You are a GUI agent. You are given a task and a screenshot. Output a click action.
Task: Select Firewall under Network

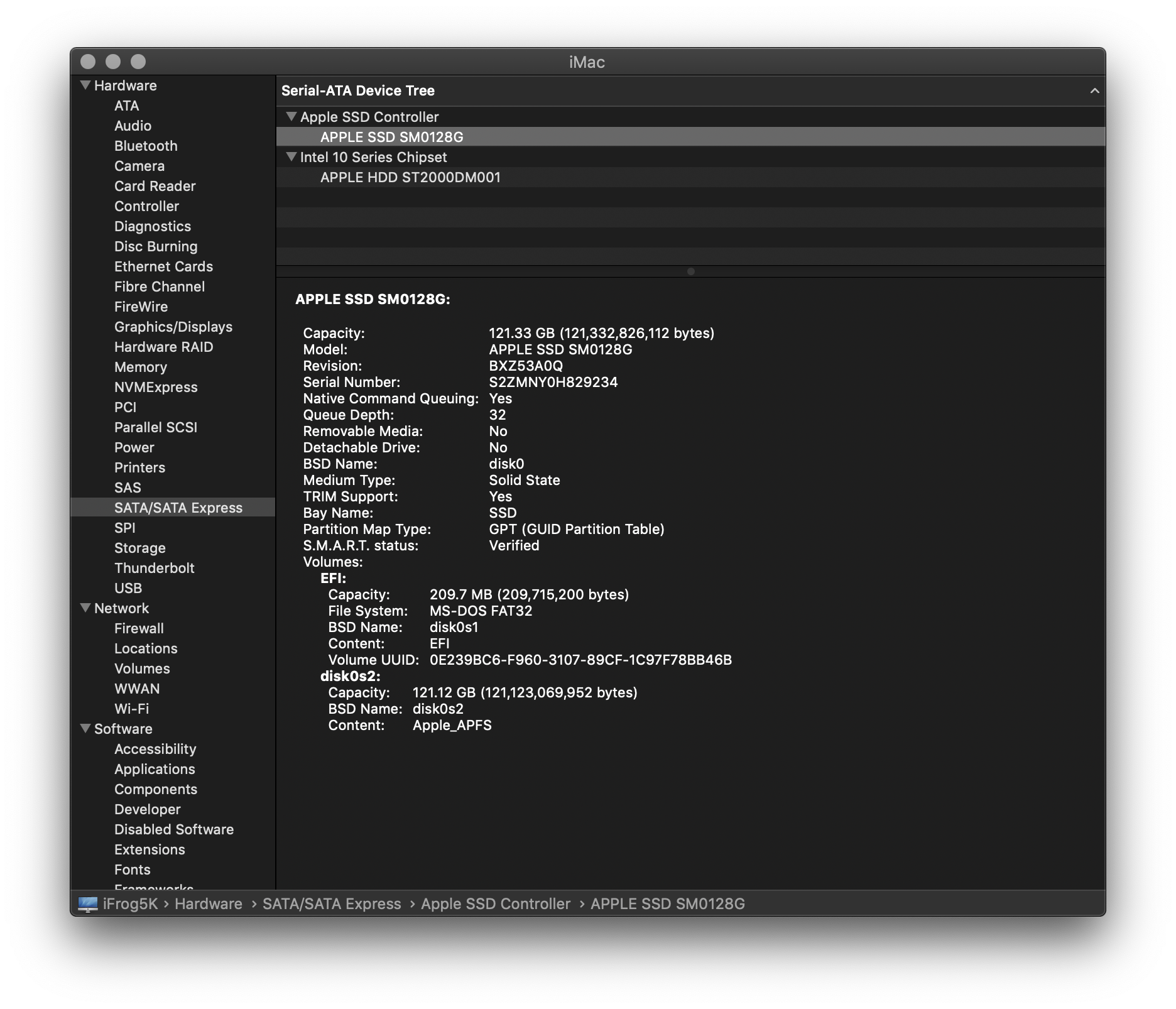pyautogui.click(x=139, y=628)
